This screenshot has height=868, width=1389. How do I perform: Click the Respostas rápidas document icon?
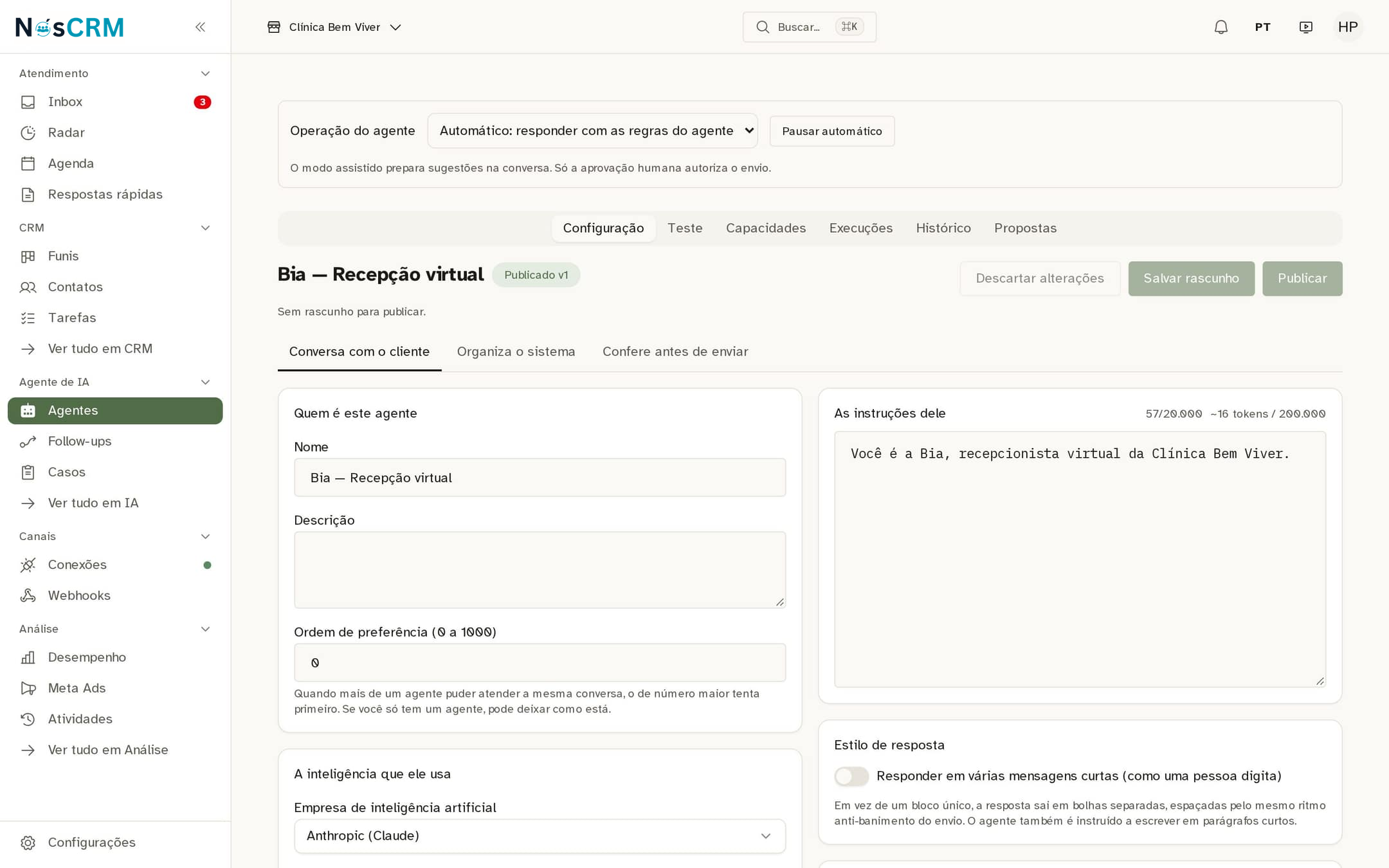[x=28, y=194]
